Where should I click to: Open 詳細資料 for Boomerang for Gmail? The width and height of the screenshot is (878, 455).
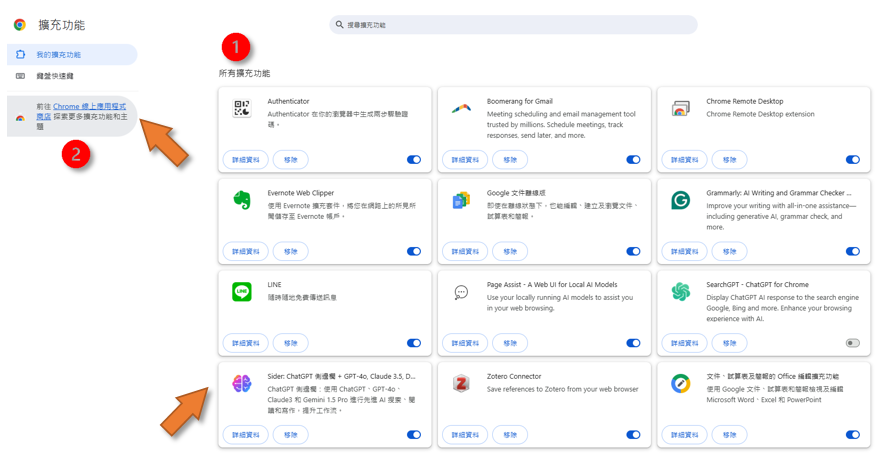tap(465, 160)
